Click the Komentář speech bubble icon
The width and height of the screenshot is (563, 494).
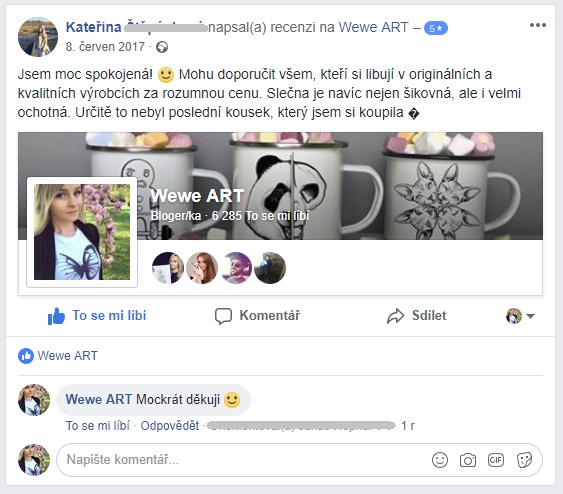[223, 316]
